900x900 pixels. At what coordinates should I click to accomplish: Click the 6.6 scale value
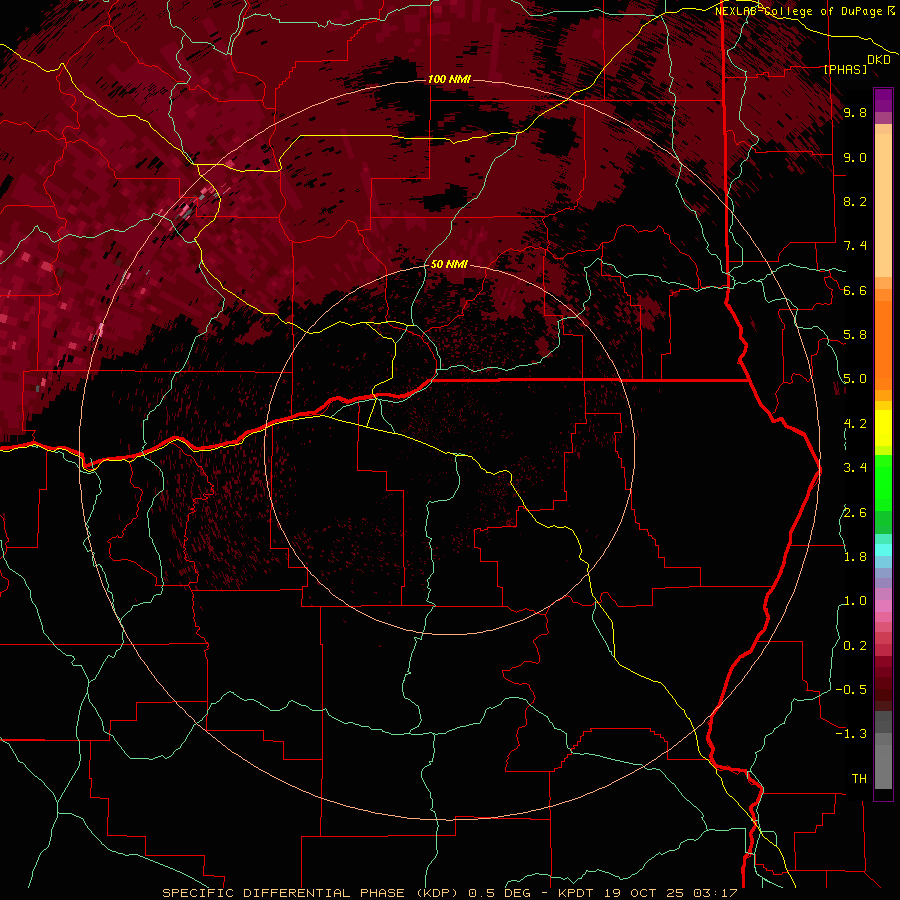pyautogui.click(x=855, y=290)
